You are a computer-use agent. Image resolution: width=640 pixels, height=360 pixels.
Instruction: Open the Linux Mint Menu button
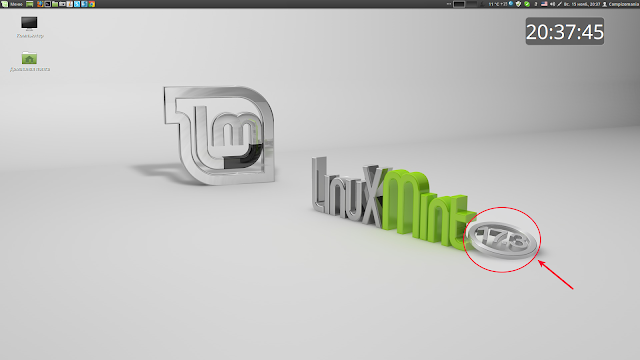pyautogui.click(x=12, y=4)
